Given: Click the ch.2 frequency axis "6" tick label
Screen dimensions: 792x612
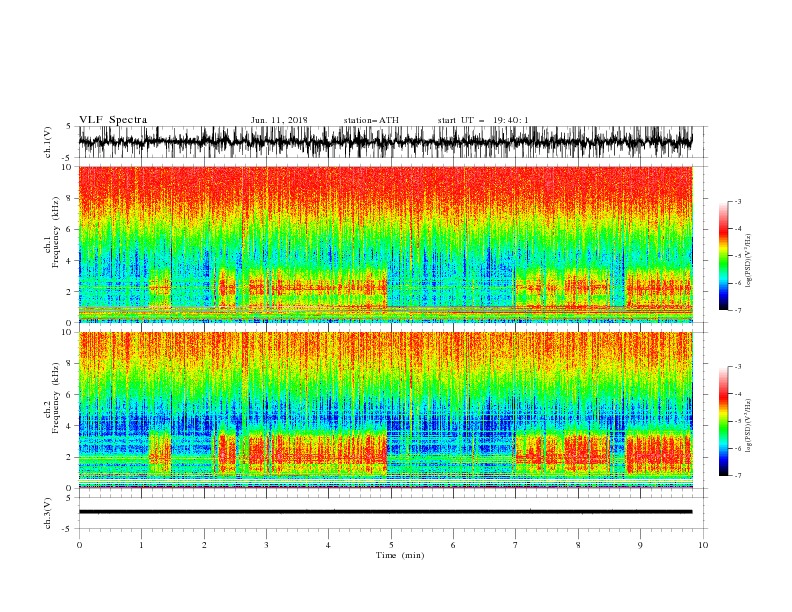Looking at the screenshot, I should (70, 395).
